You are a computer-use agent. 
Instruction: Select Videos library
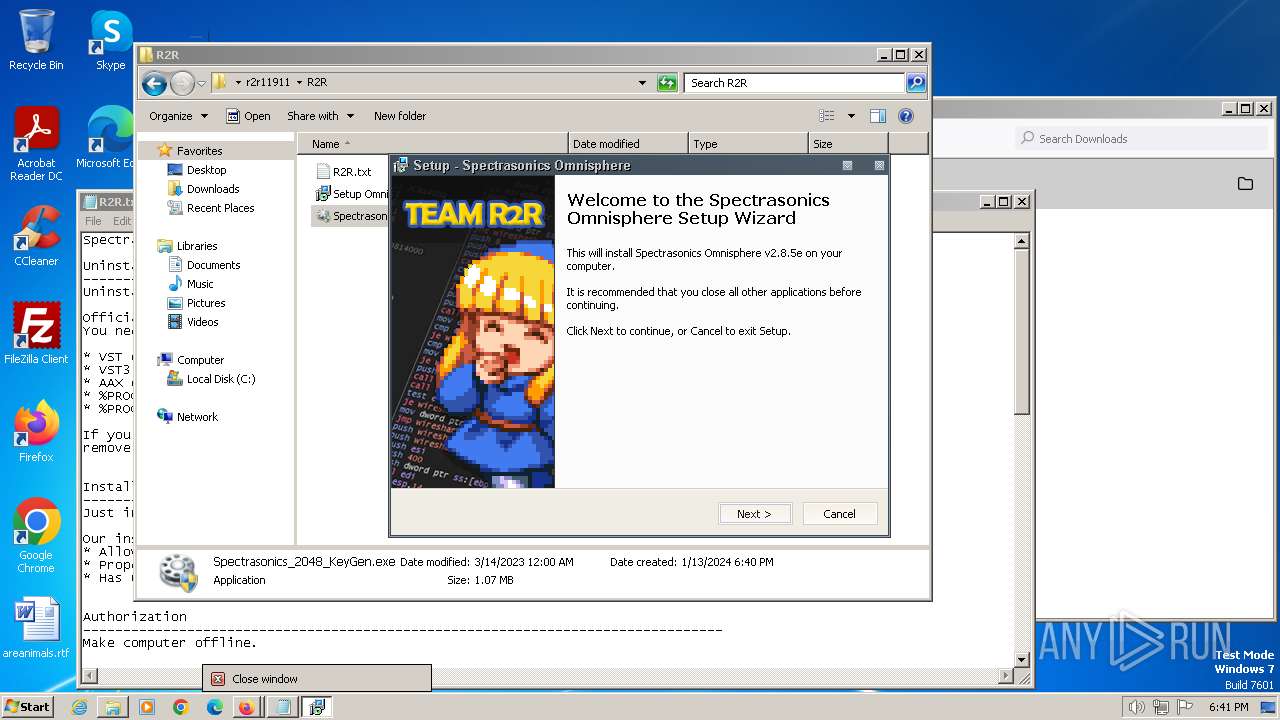tap(202, 322)
